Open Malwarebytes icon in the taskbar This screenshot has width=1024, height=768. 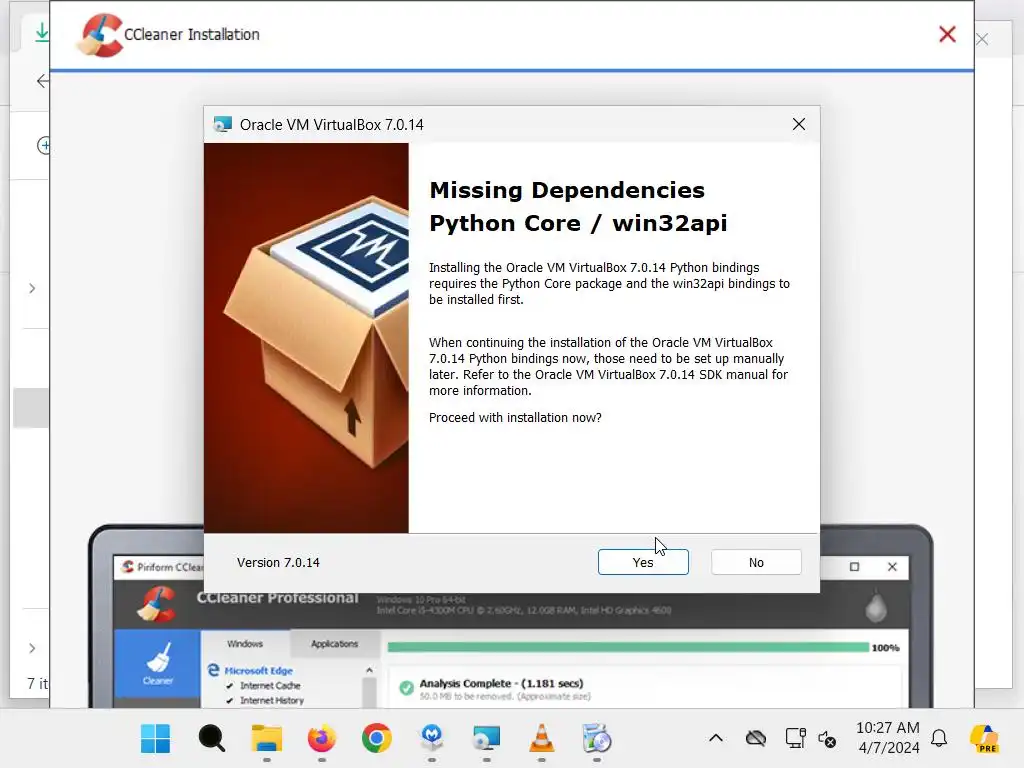tap(432, 739)
